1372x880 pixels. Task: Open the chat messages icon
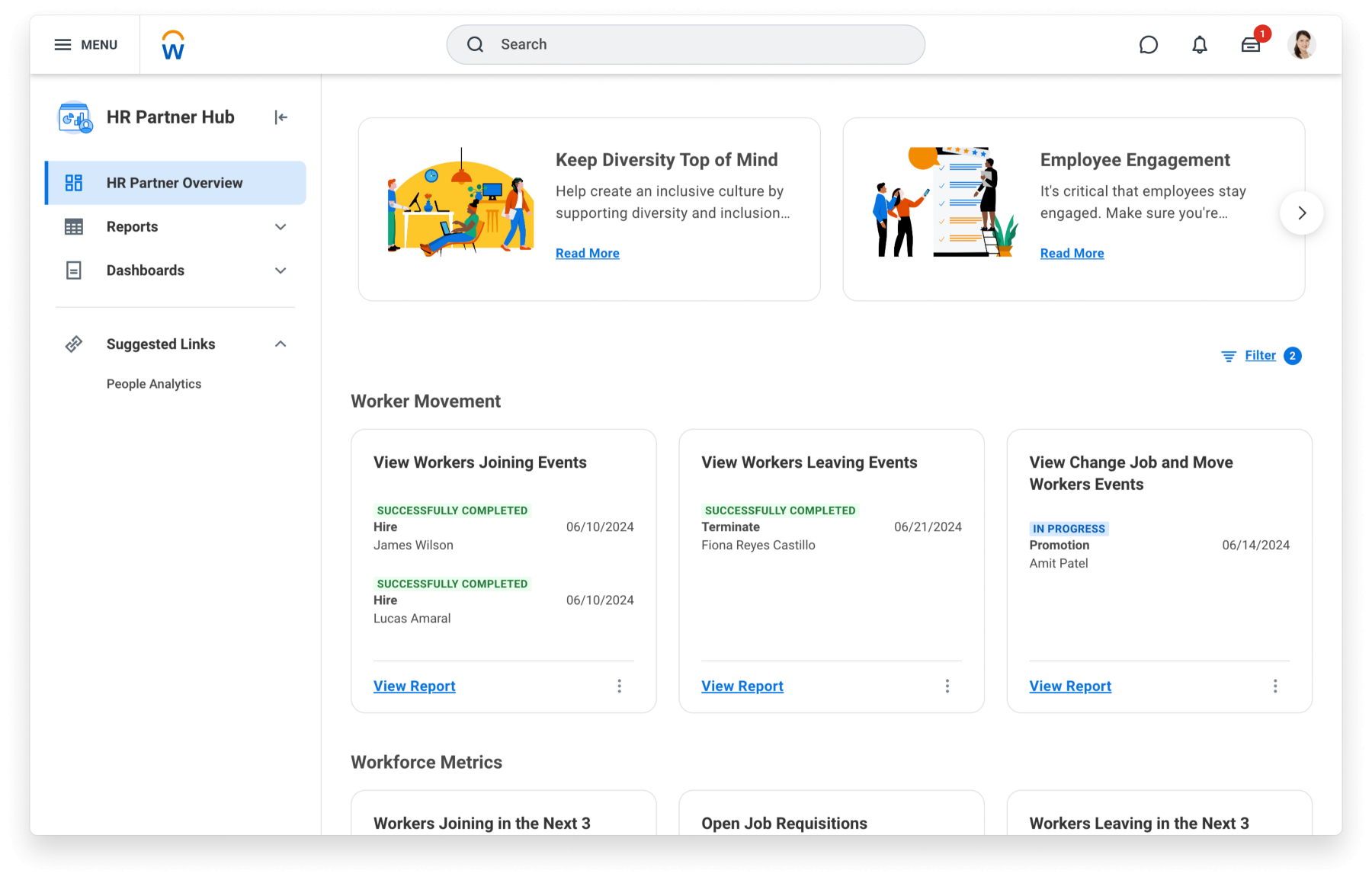coord(1148,45)
